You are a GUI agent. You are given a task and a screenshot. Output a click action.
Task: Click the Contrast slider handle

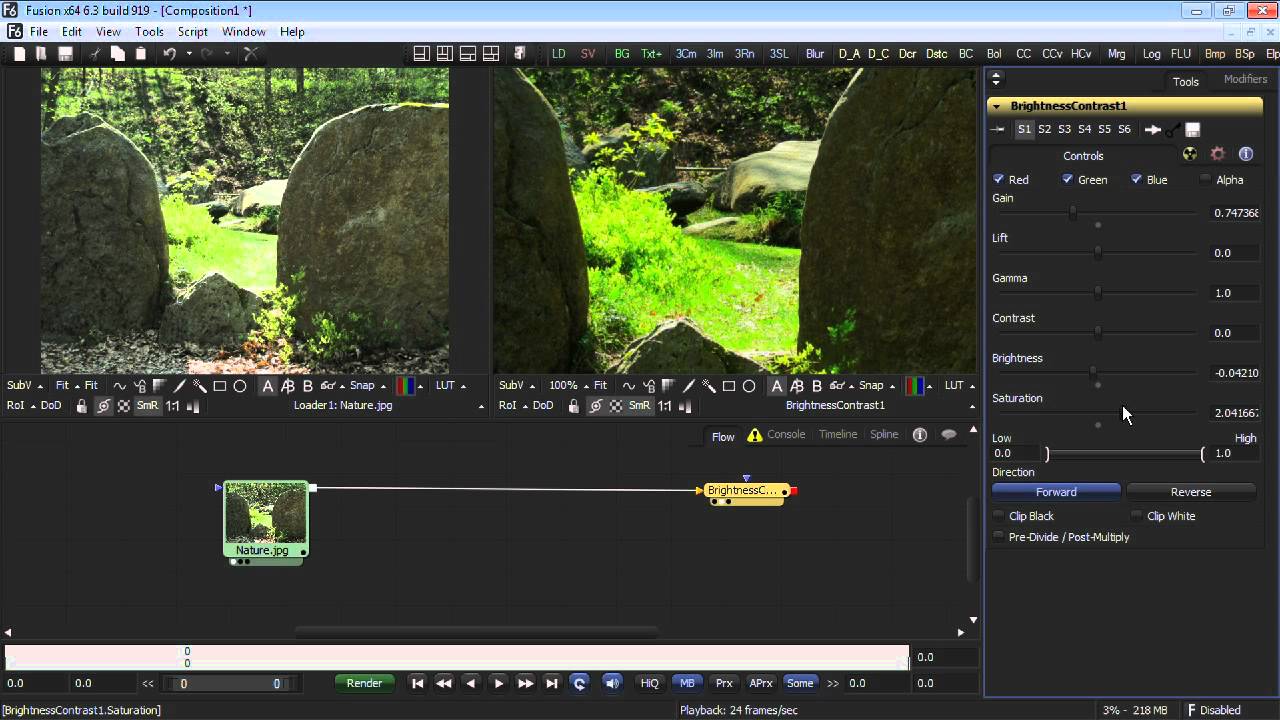(1097, 333)
